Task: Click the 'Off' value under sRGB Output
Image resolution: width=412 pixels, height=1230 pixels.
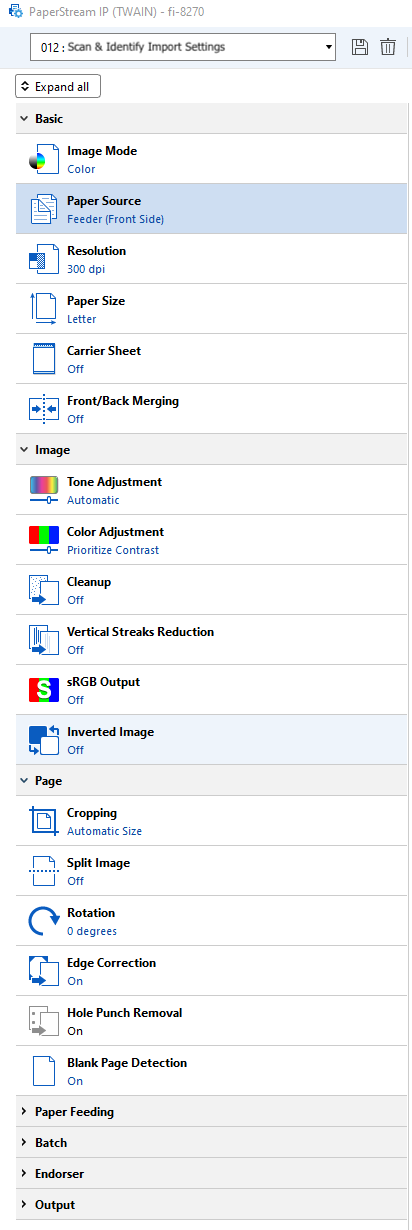Action: tap(75, 700)
